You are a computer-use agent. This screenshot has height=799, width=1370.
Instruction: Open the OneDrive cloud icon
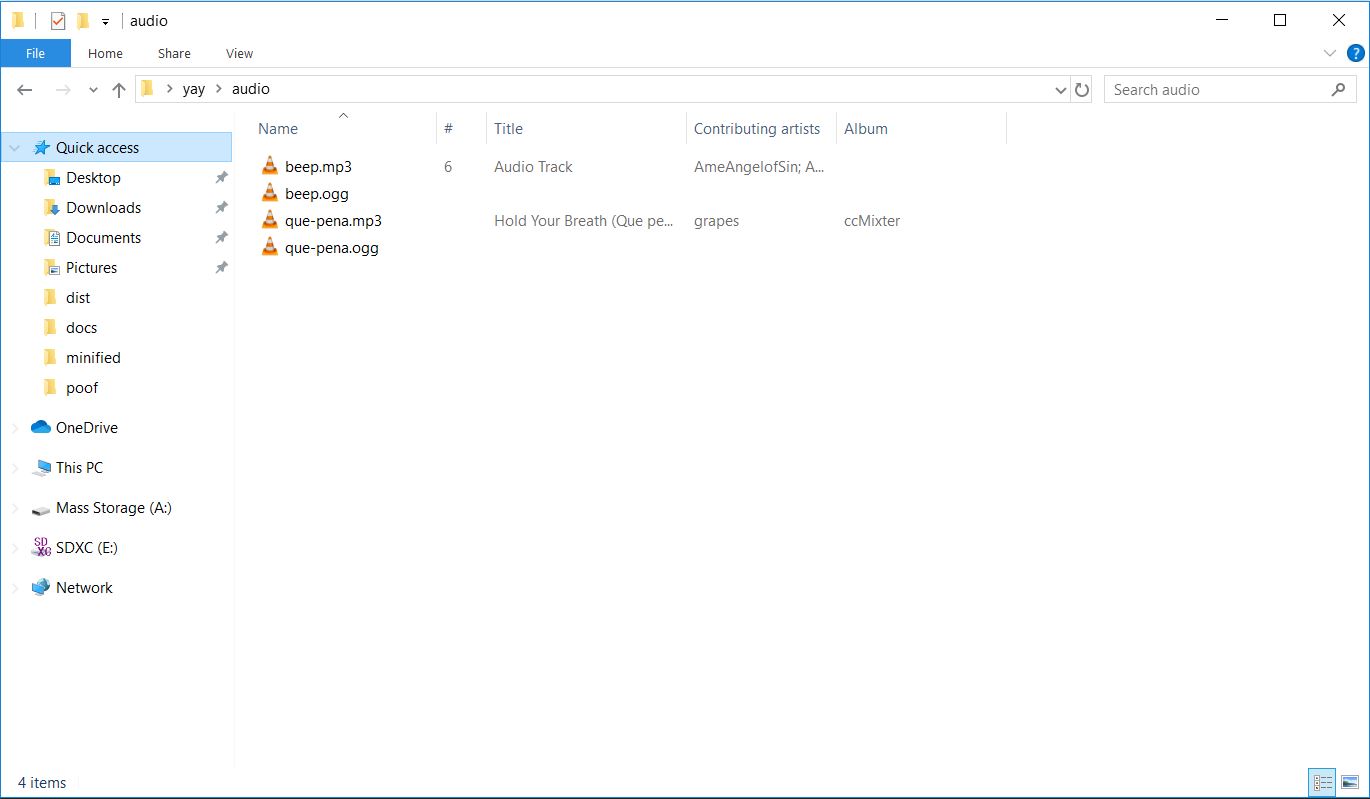click(x=41, y=428)
